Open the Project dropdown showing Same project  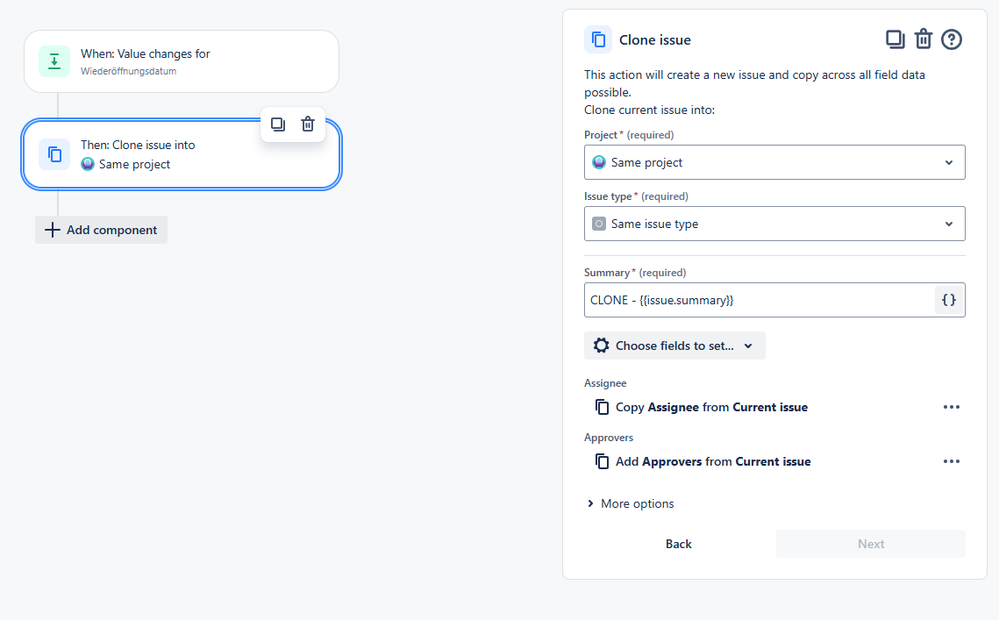click(774, 162)
